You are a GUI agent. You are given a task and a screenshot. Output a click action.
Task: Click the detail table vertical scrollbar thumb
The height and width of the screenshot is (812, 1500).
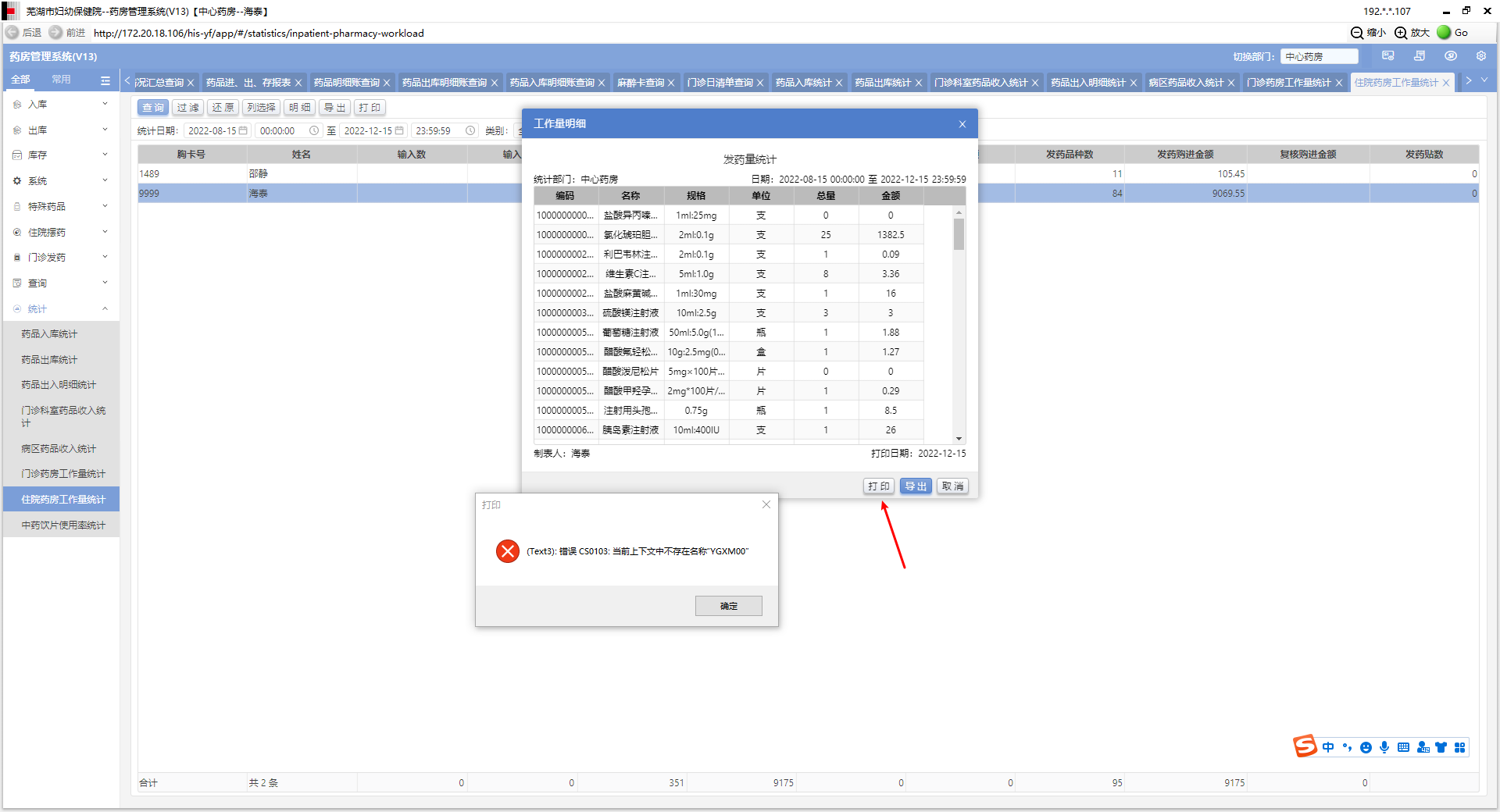(959, 233)
